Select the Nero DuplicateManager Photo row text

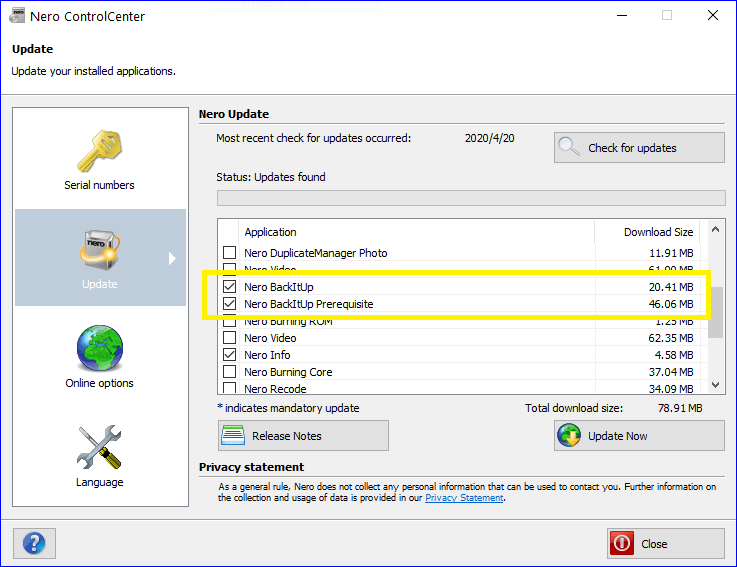click(x=315, y=253)
